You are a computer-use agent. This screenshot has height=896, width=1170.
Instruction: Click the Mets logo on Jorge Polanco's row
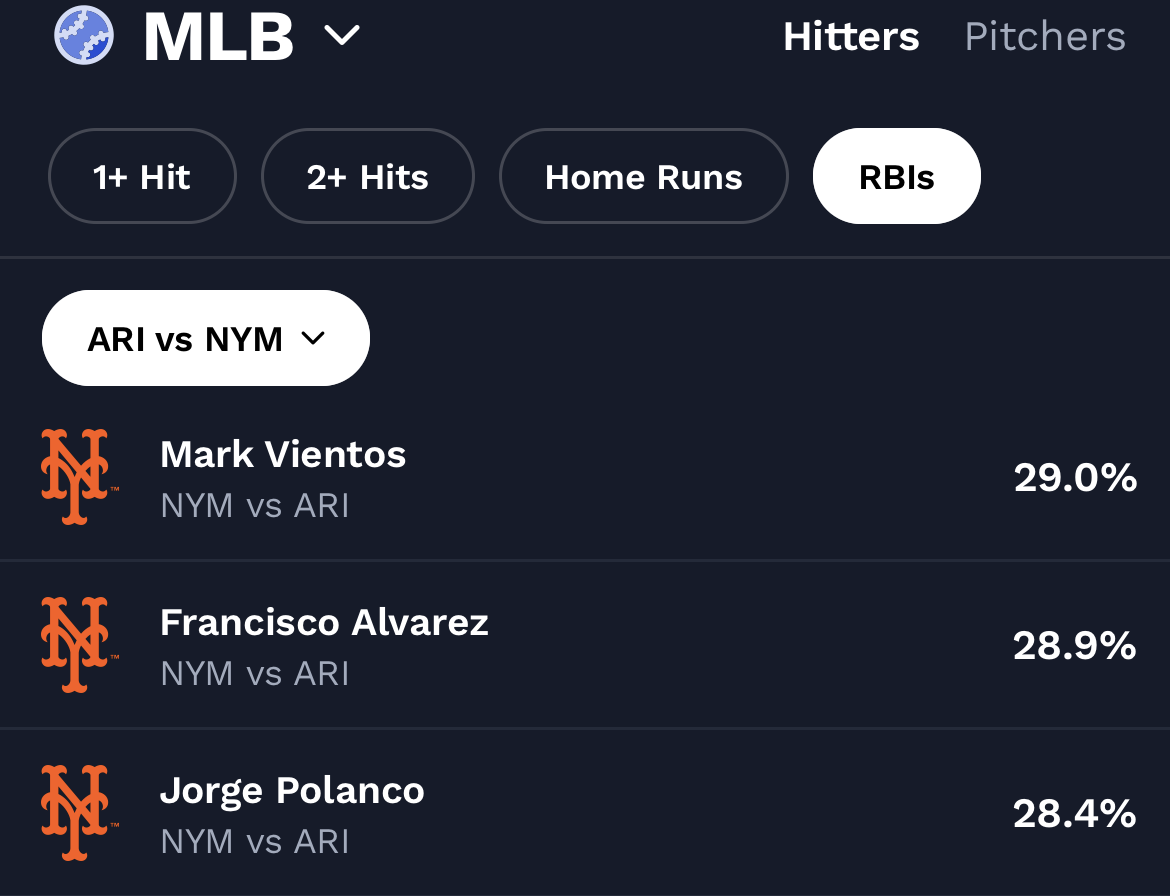78,813
